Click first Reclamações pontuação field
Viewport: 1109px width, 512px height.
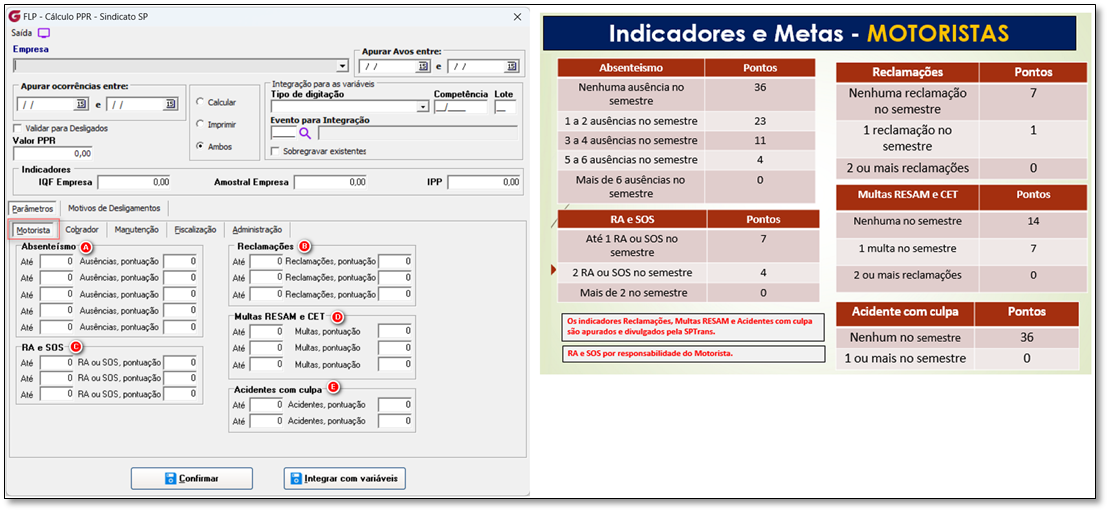point(395,261)
